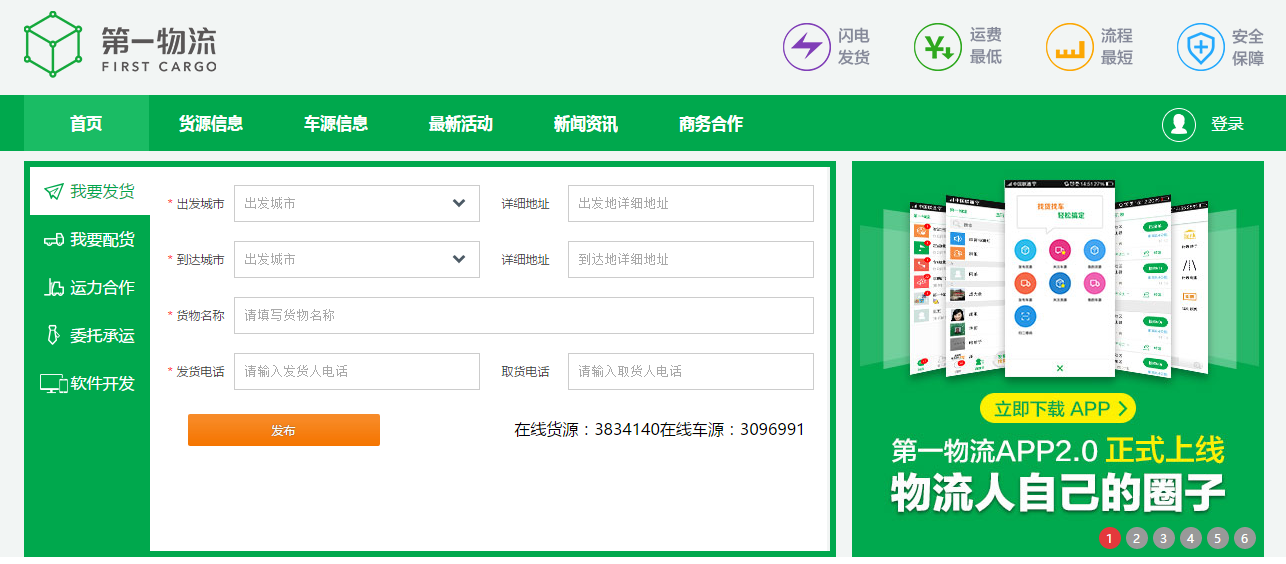The height and width of the screenshot is (564, 1286).
Task: Focus the 请输入取货人电话 phone field
Action: coord(691,371)
